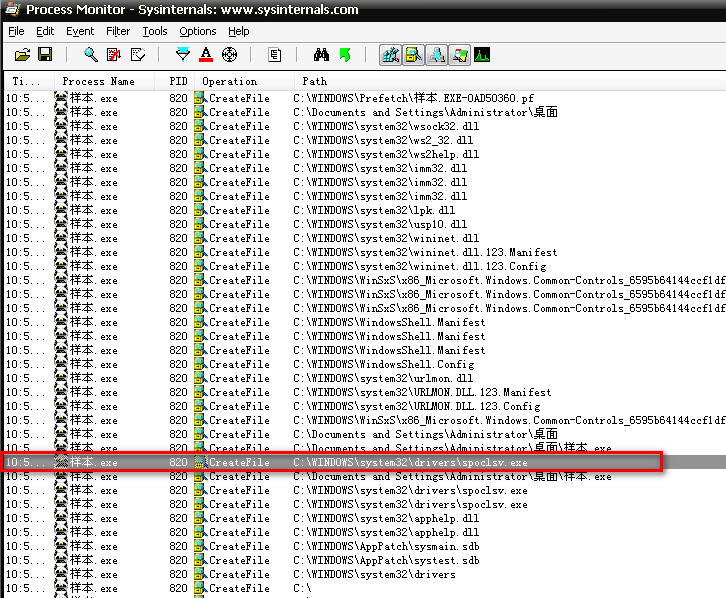Open the Highlight icon with red underline
The width and height of the screenshot is (726, 598).
[x=206, y=55]
